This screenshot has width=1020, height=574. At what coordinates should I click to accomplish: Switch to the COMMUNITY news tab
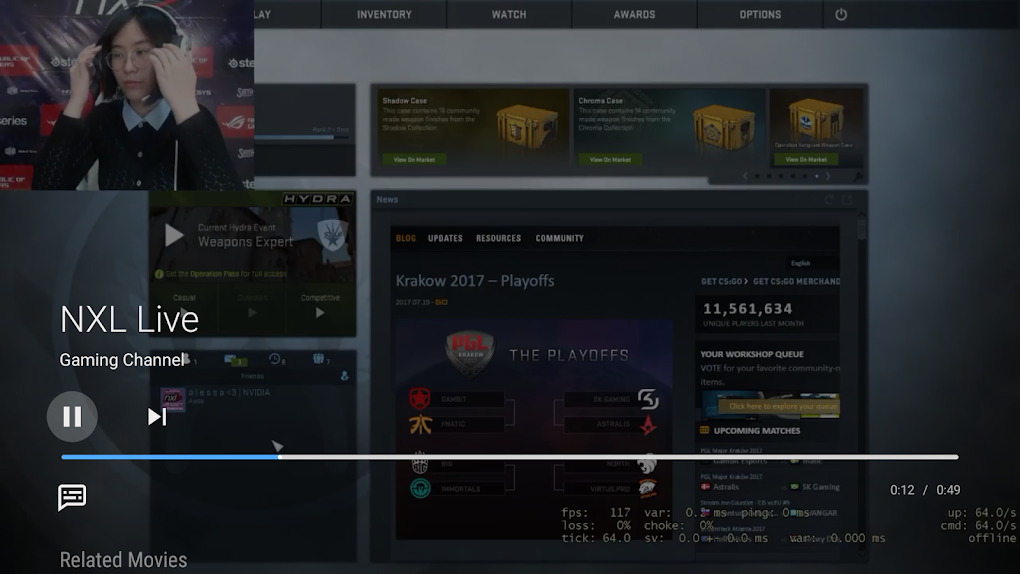(x=559, y=238)
